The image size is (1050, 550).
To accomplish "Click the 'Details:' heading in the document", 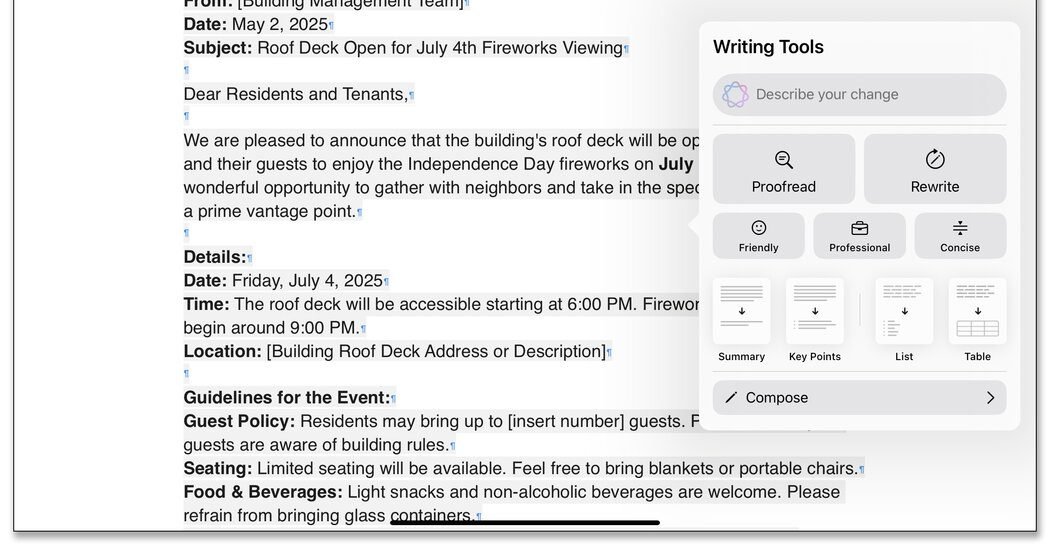I will pos(214,257).
